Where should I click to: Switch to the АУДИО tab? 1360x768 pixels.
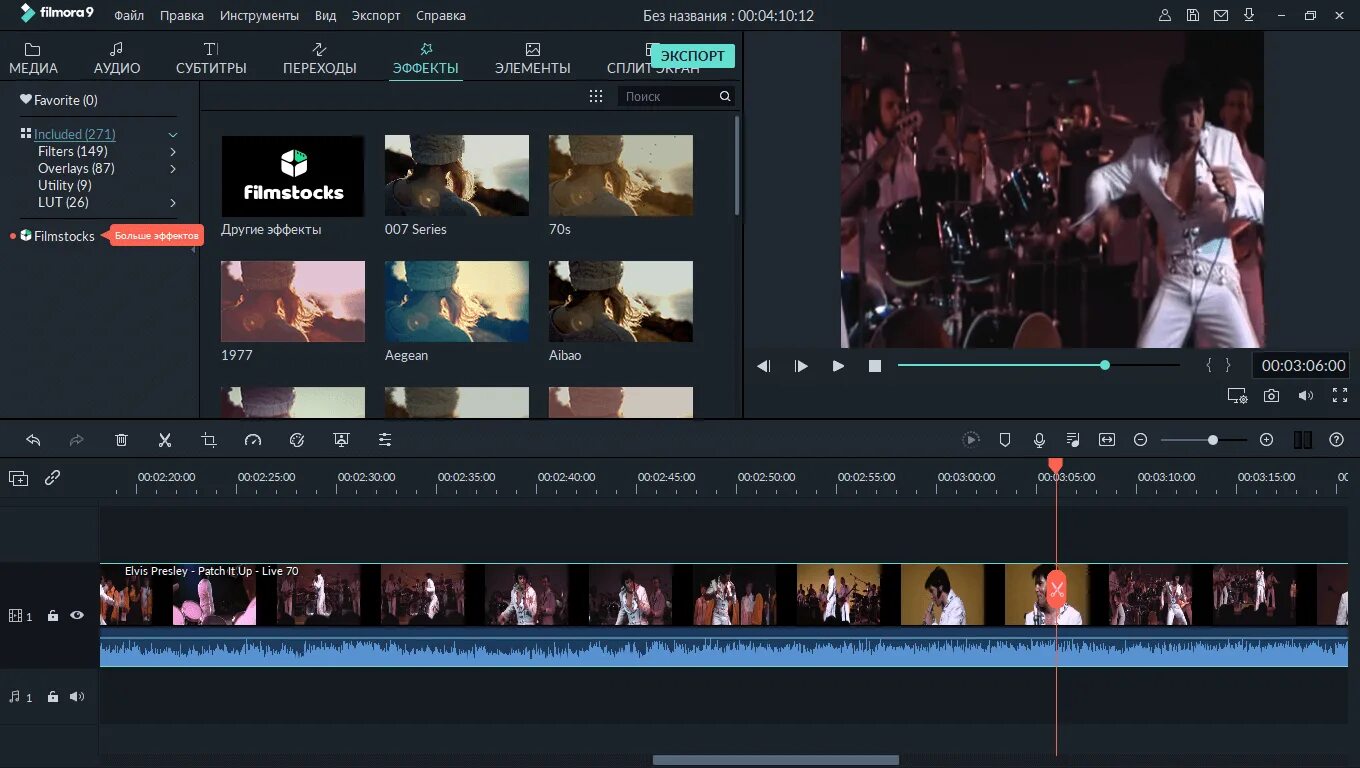tap(117, 59)
